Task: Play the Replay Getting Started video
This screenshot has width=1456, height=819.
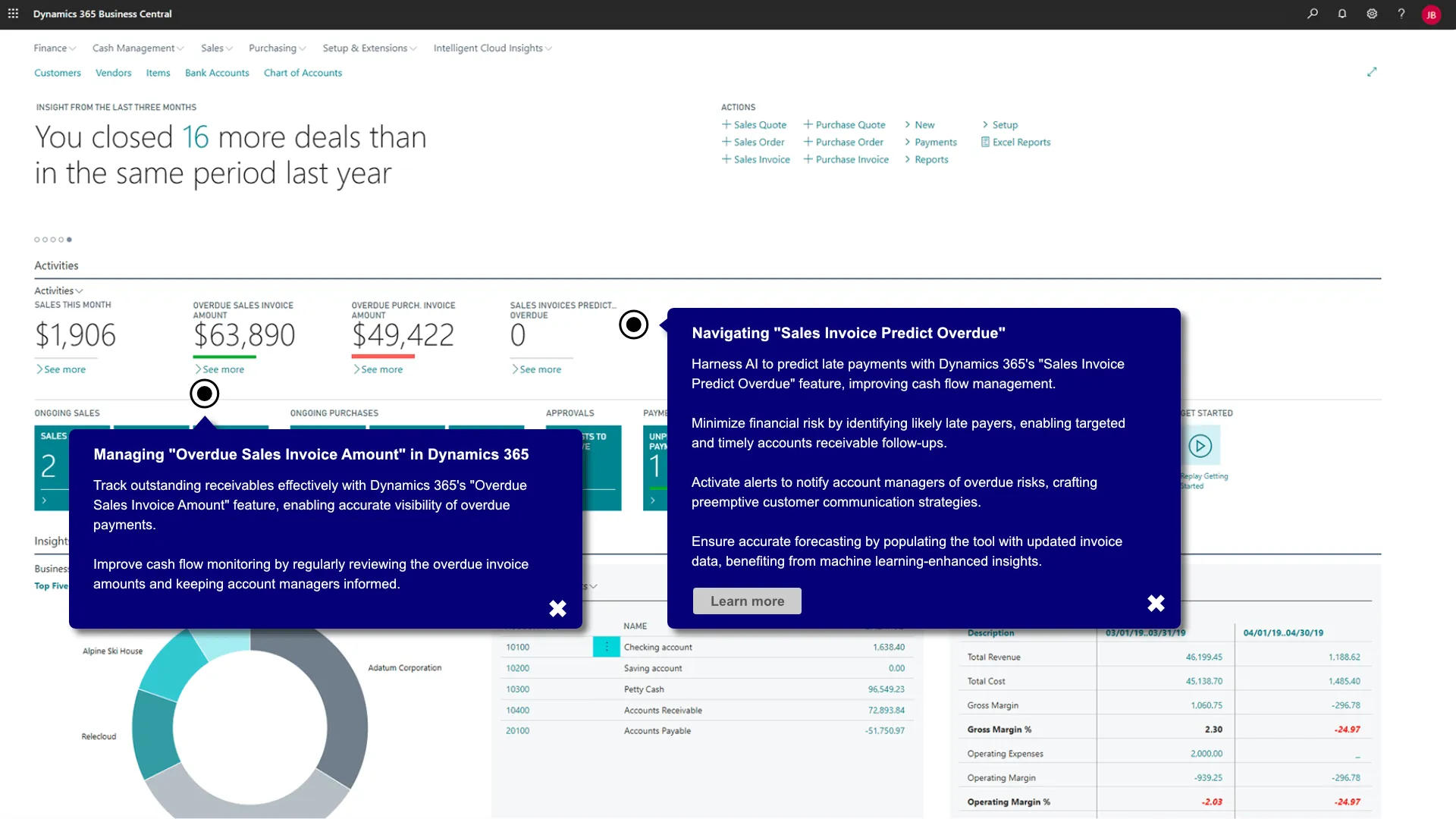Action: (1200, 446)
